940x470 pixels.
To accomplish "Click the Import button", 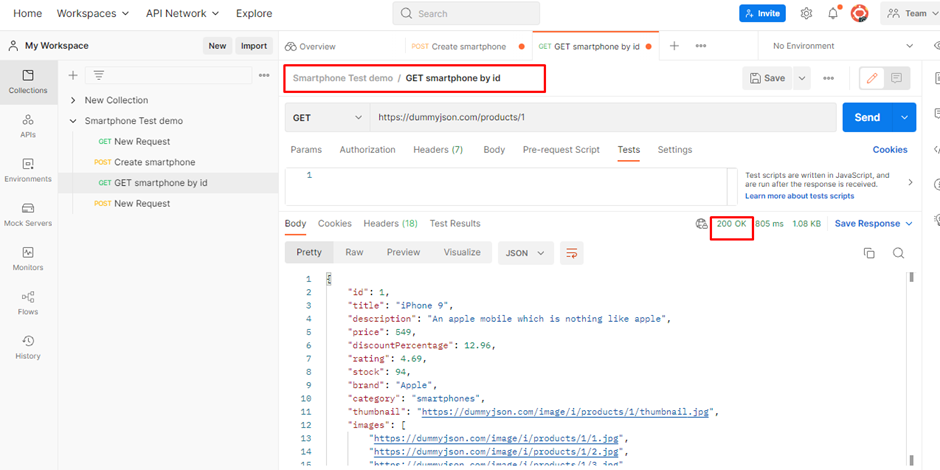I will click(254, 46).
